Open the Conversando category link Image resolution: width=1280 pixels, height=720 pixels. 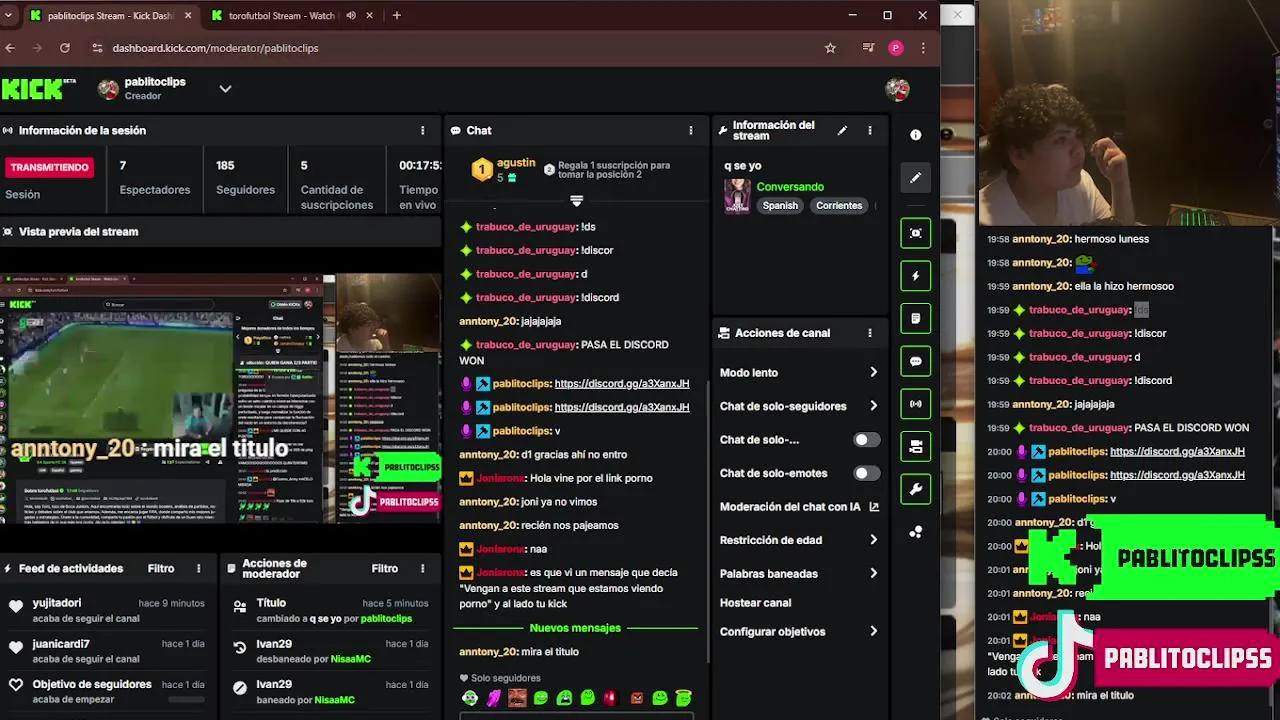790,187
